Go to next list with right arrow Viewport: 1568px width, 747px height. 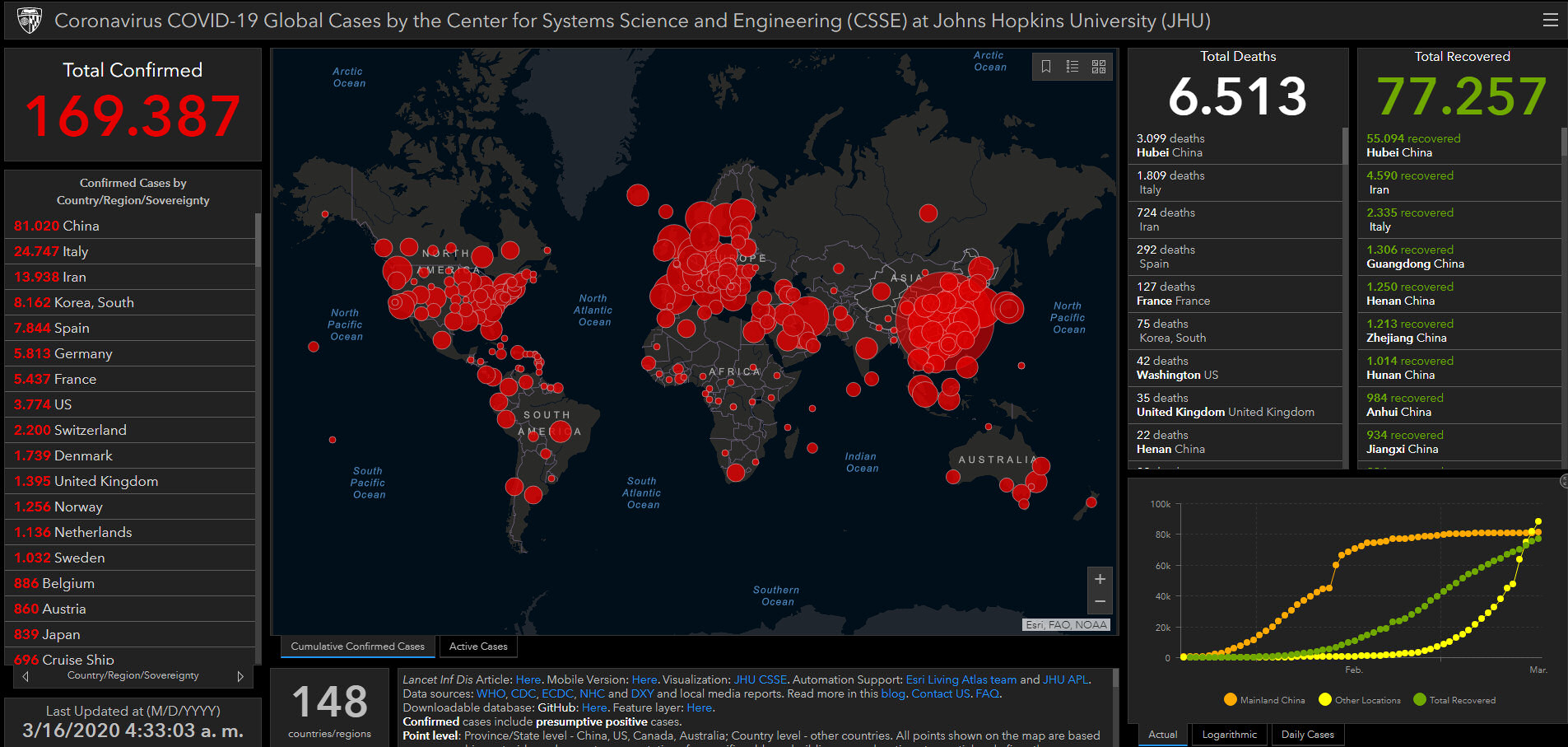point(240,676)
